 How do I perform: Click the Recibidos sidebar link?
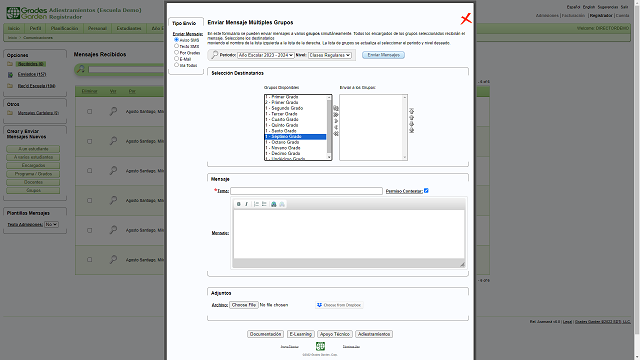pos(31,64)
